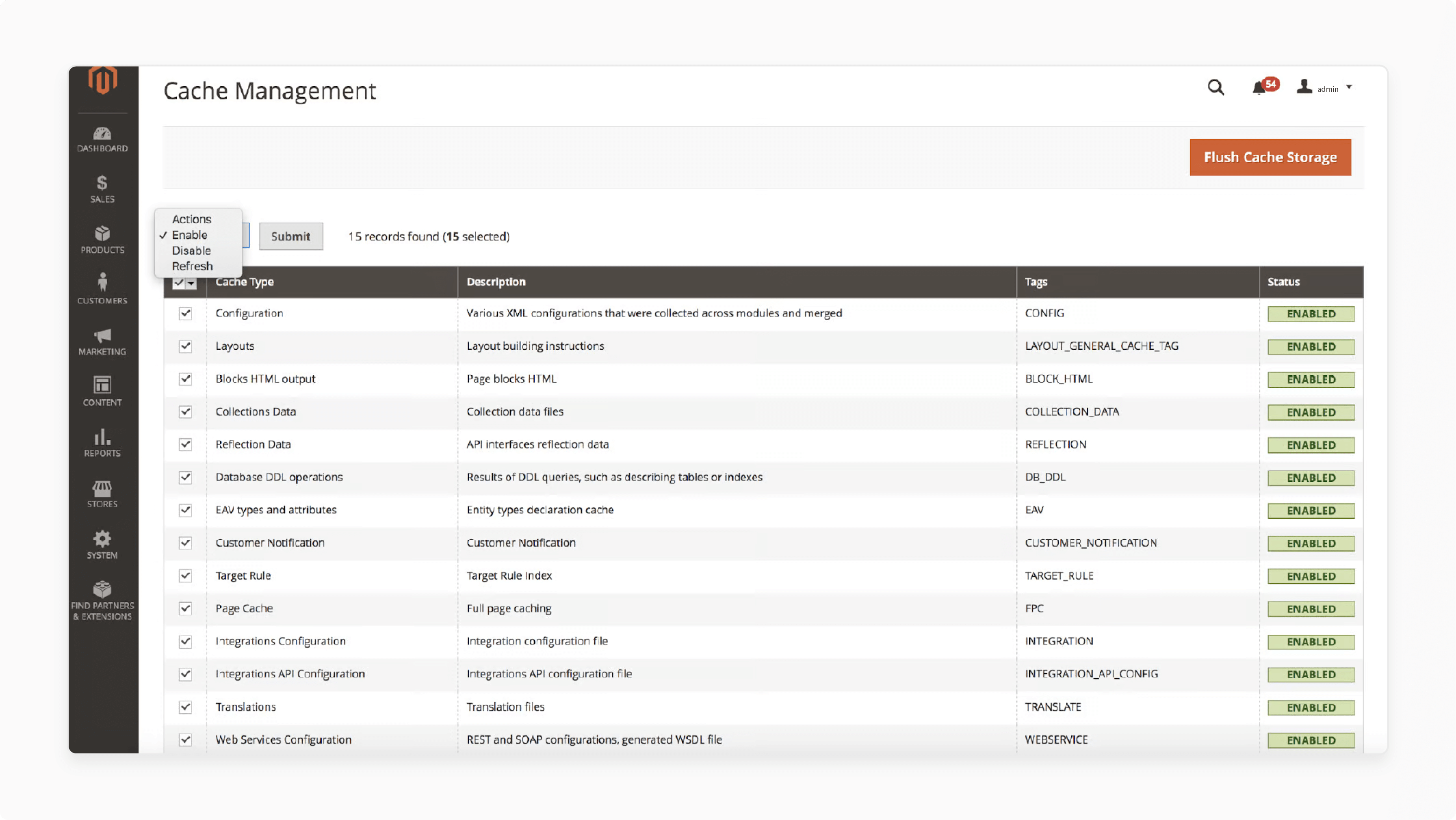Uncheck the Target Rule checkbox
The image size is (1456, 820).
click(185, 576)
